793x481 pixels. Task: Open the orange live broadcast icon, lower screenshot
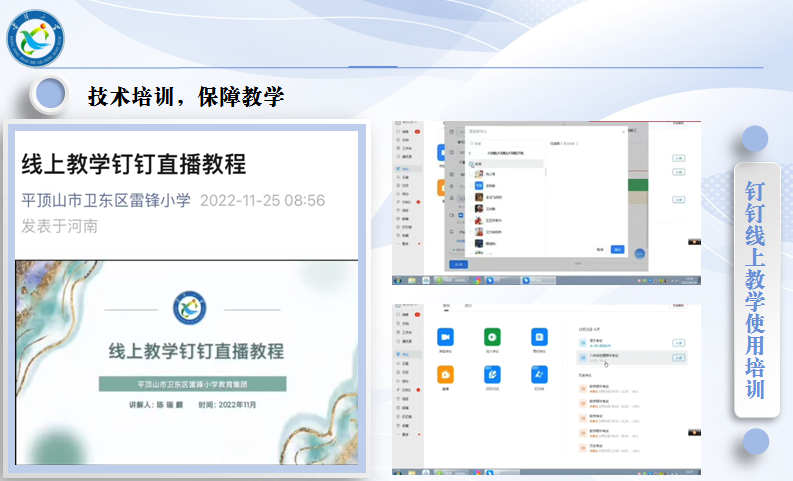(445, 374)
